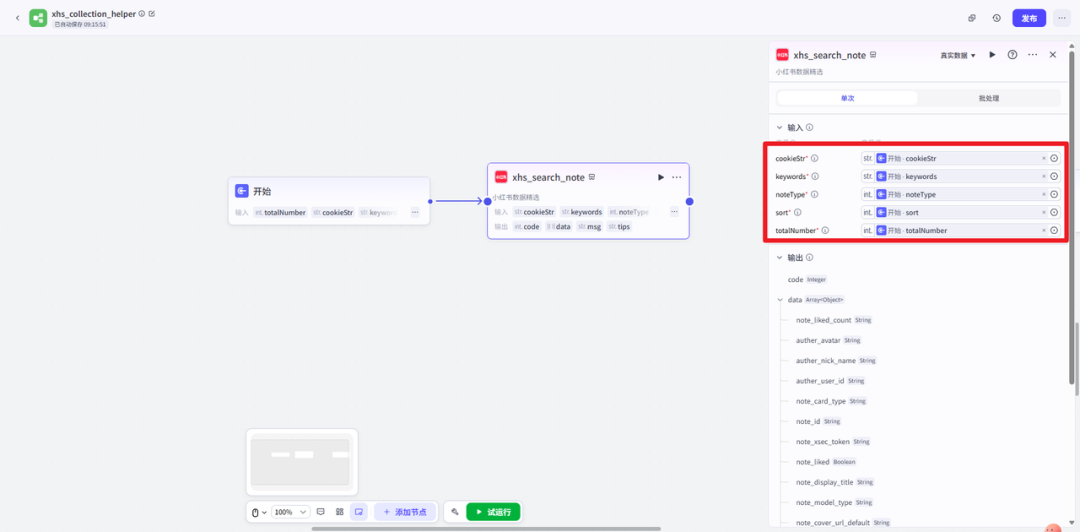Open the 真实数据 dropdown

click(958, 56)
